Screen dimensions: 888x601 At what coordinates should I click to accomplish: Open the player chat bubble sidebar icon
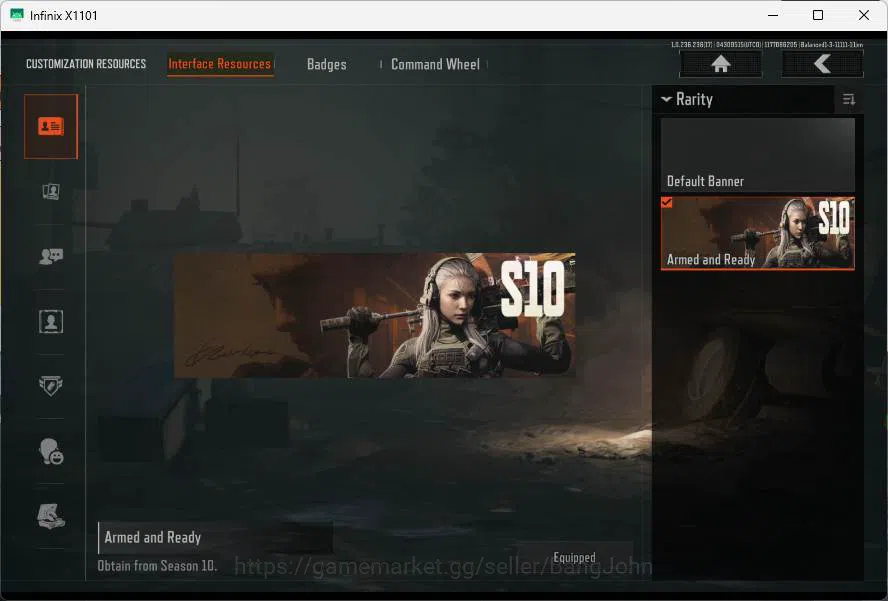click(x=51, y=256)
